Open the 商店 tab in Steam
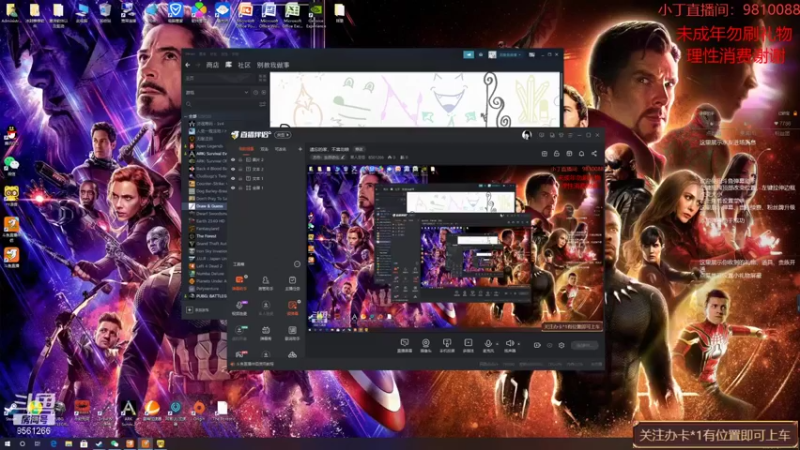 click(212, 65)
